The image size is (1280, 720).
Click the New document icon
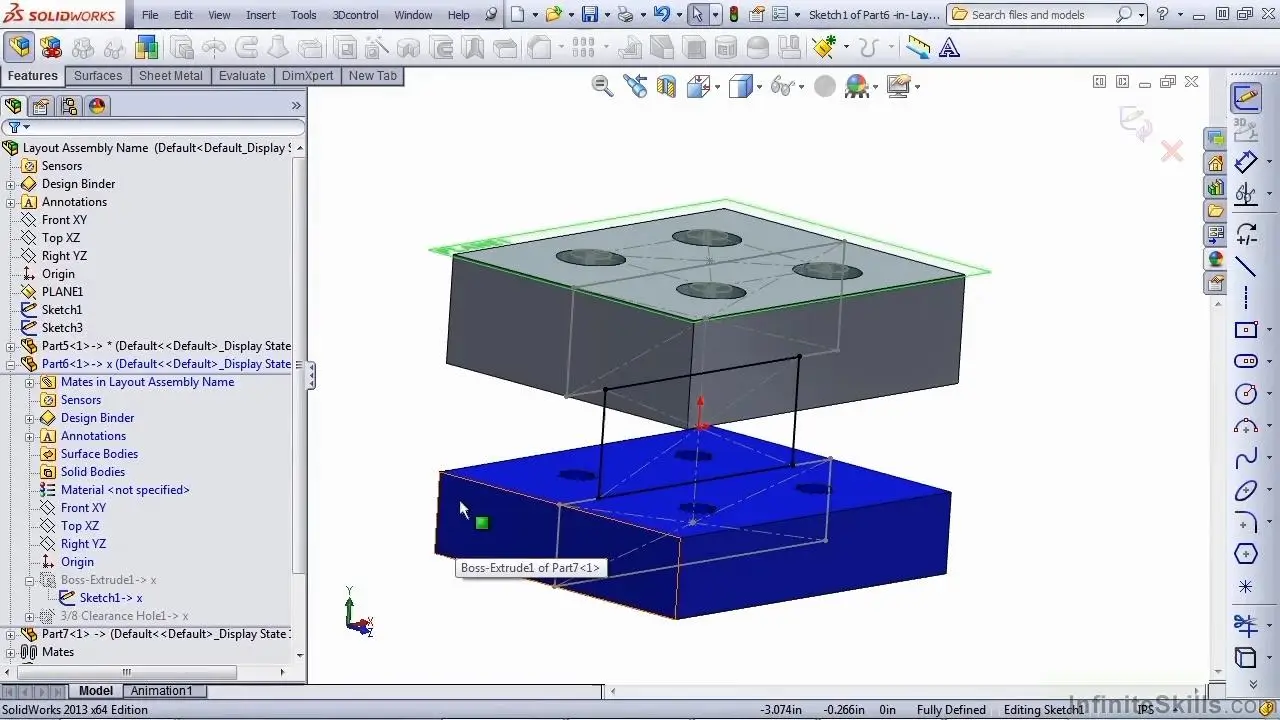517,15
